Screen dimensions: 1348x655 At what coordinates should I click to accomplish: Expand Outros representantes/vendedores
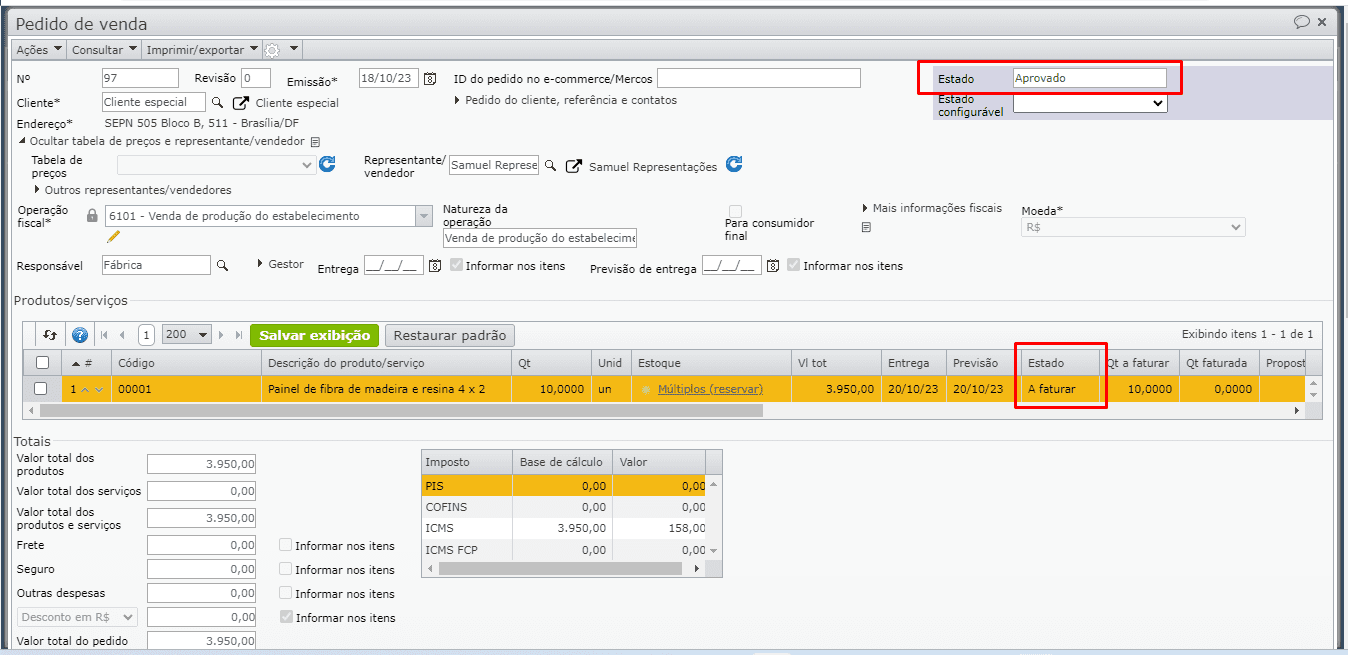pyautogui.click(x=132, y=190)
